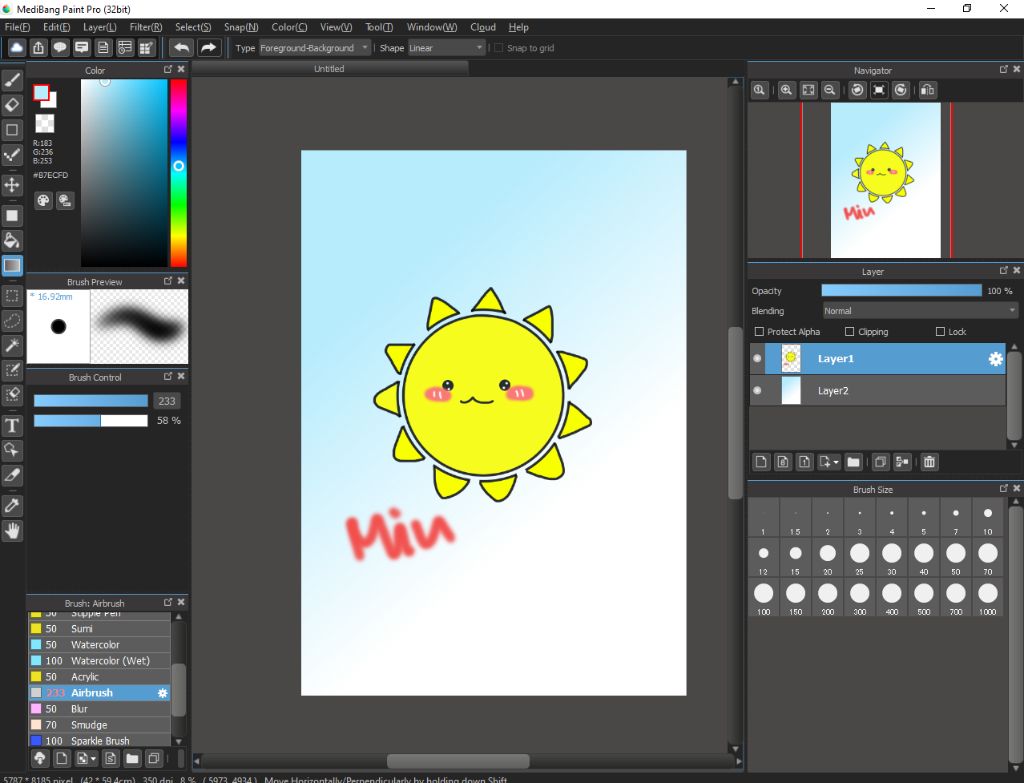Expand add-brush dropdown arrow in Brush panel
1024x783 pixels.
pos(93,759)
